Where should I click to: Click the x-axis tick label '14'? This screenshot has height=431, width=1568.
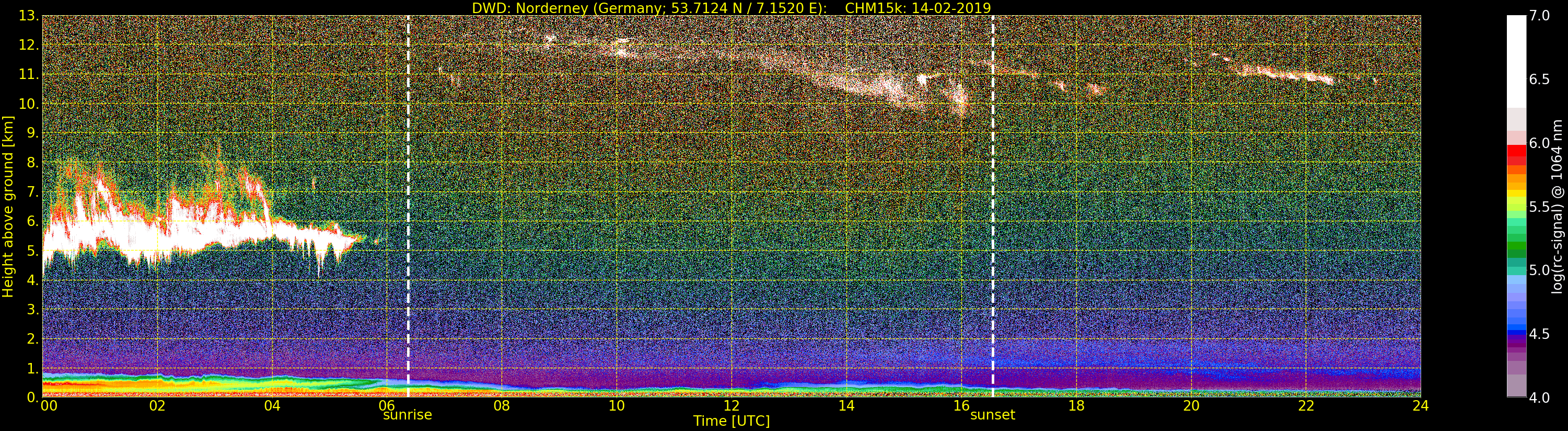pos(846,406)
